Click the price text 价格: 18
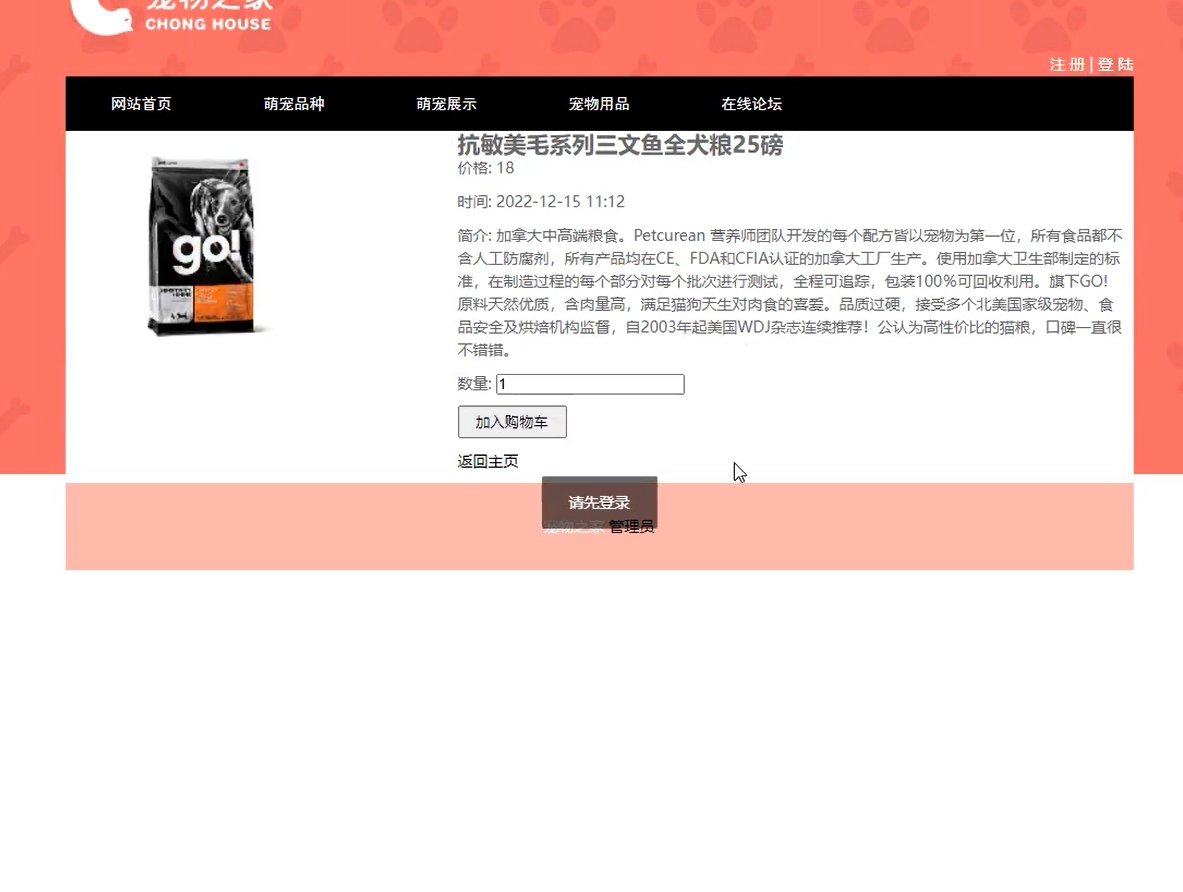The image size is (1183, 892). click(486, 168)
